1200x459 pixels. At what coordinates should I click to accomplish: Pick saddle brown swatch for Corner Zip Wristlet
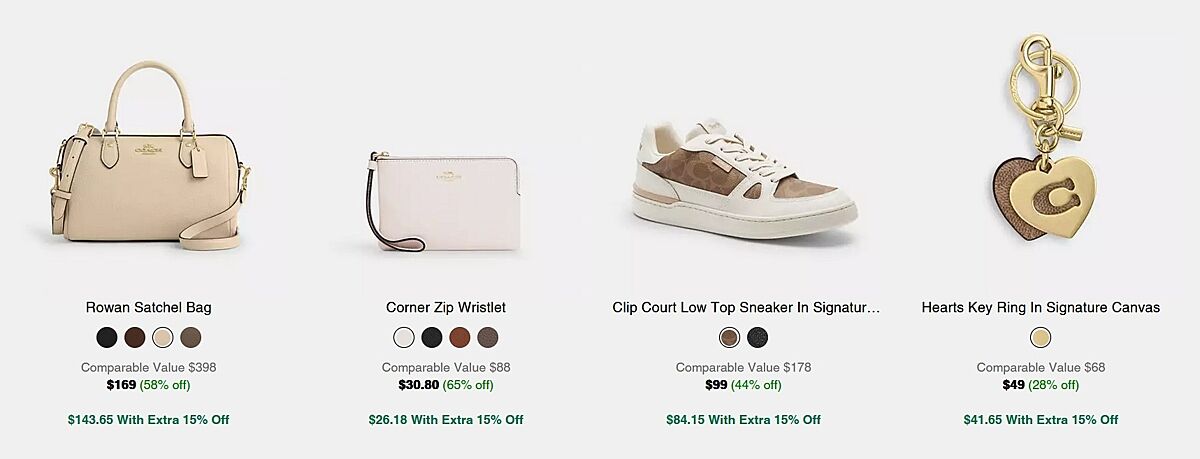pos(460,338)
